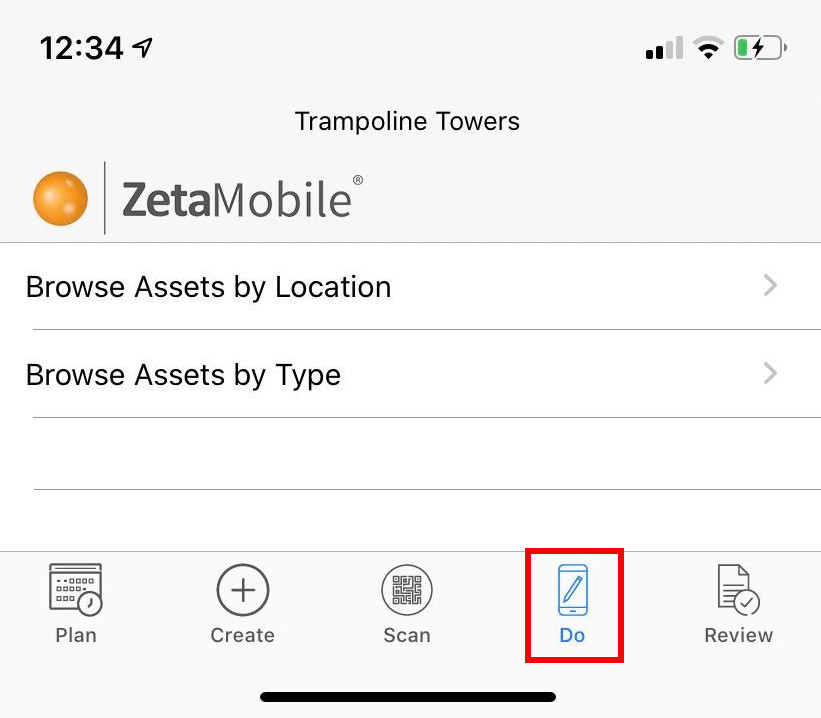Viewport: 821px width, 718px height.
Task: Tap the battery charging indicator
Action: tap(760, 48)
